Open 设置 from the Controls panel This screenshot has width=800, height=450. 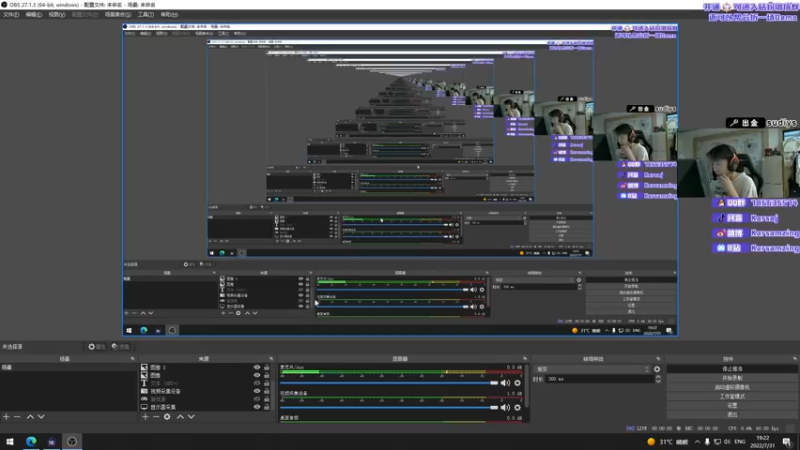(x=732, y=405)
